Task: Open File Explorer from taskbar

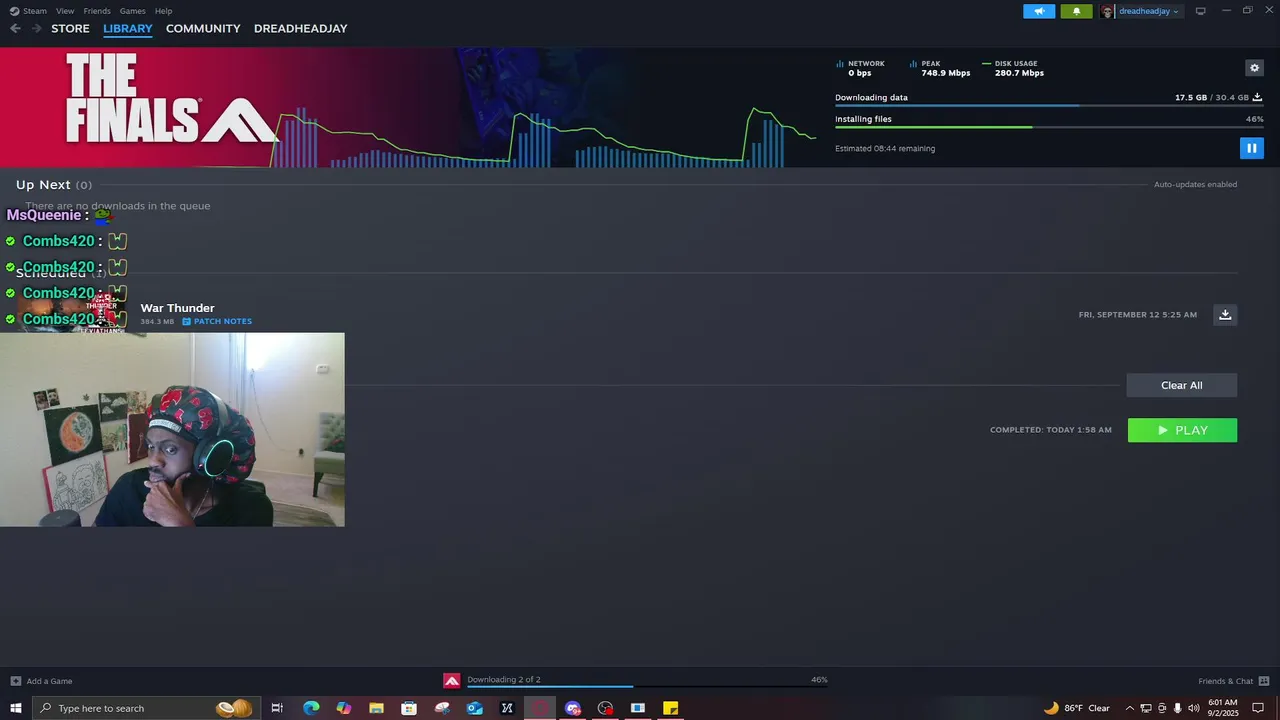Action: tap(376, 708)
